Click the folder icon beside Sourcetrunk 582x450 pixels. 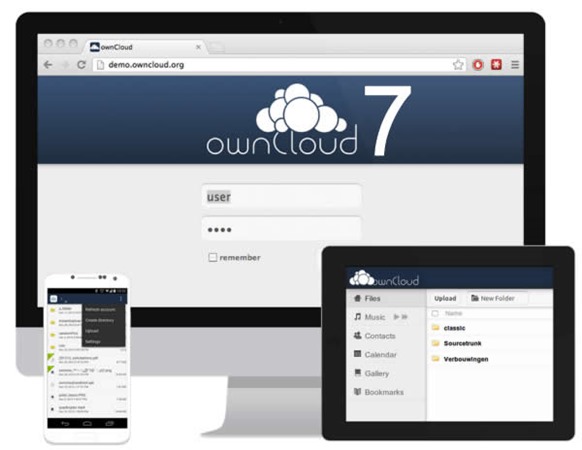coord(436,343)
